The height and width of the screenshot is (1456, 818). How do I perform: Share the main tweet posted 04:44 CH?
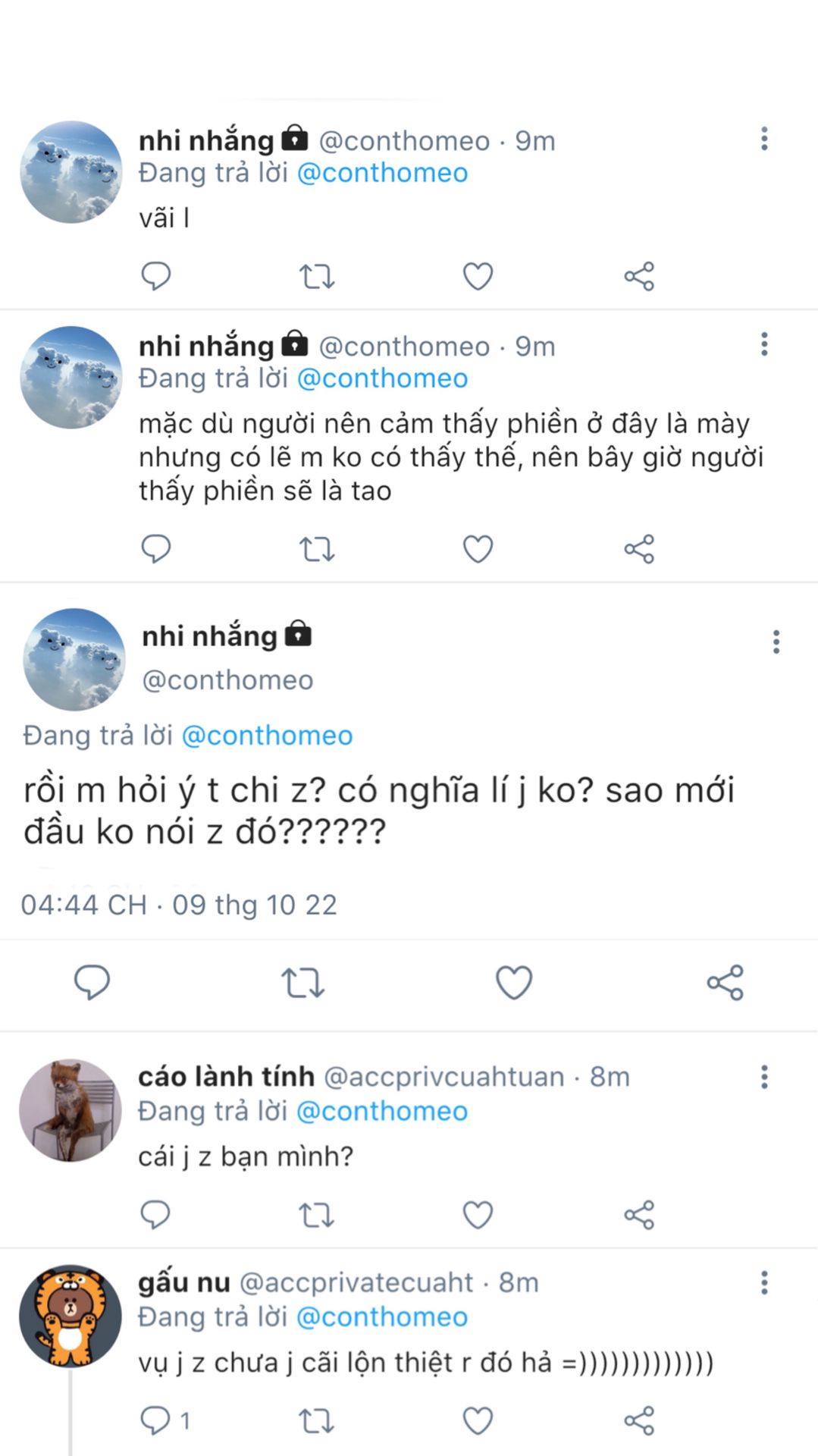pos(725,983)
